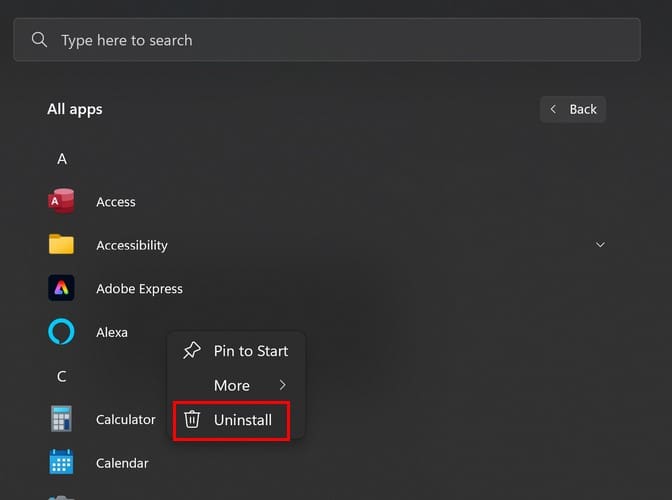672x500 pixels.
Task: Launch Calculator from its label
Action: click(x=126, y=419)
